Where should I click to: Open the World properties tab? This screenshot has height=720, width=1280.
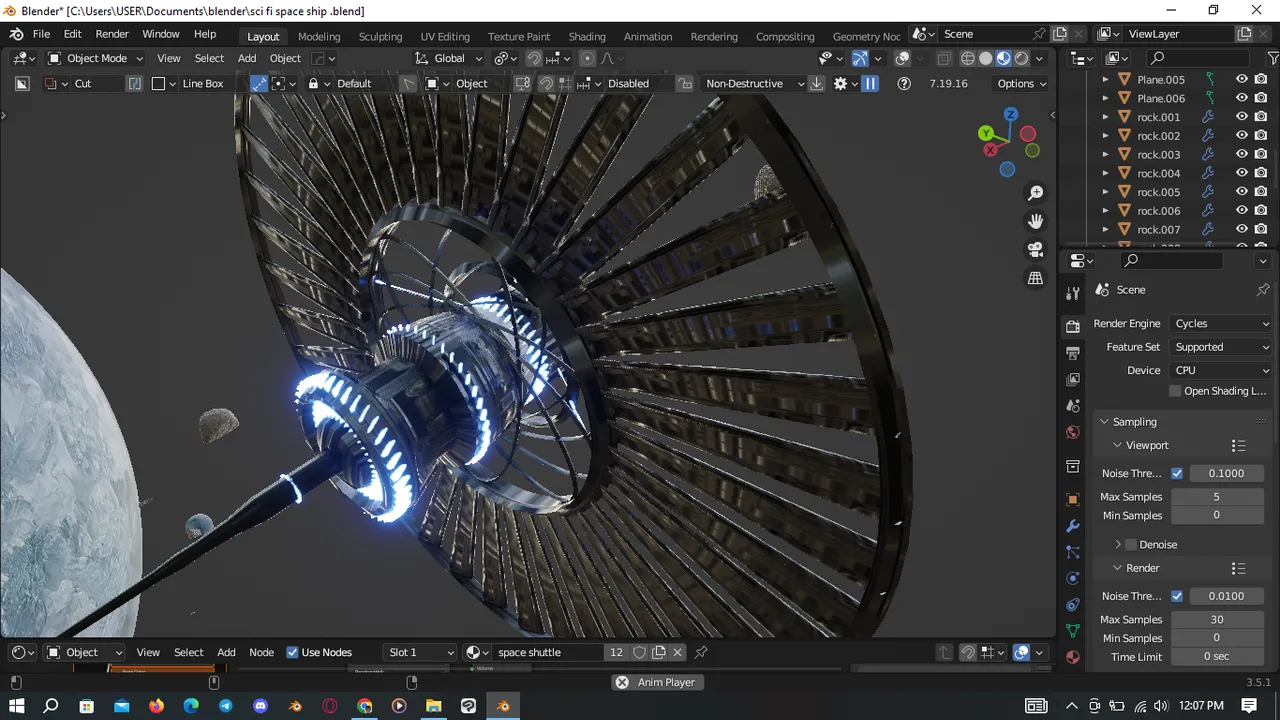tap(1073, 432)
